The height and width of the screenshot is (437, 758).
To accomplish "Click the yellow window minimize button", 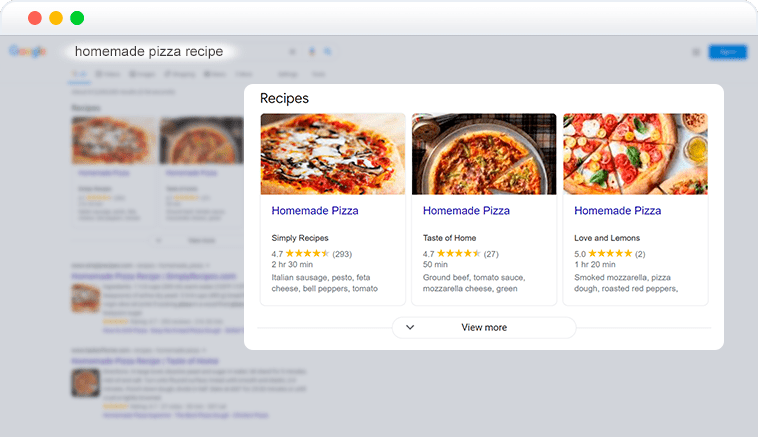I will coord(56,18).
